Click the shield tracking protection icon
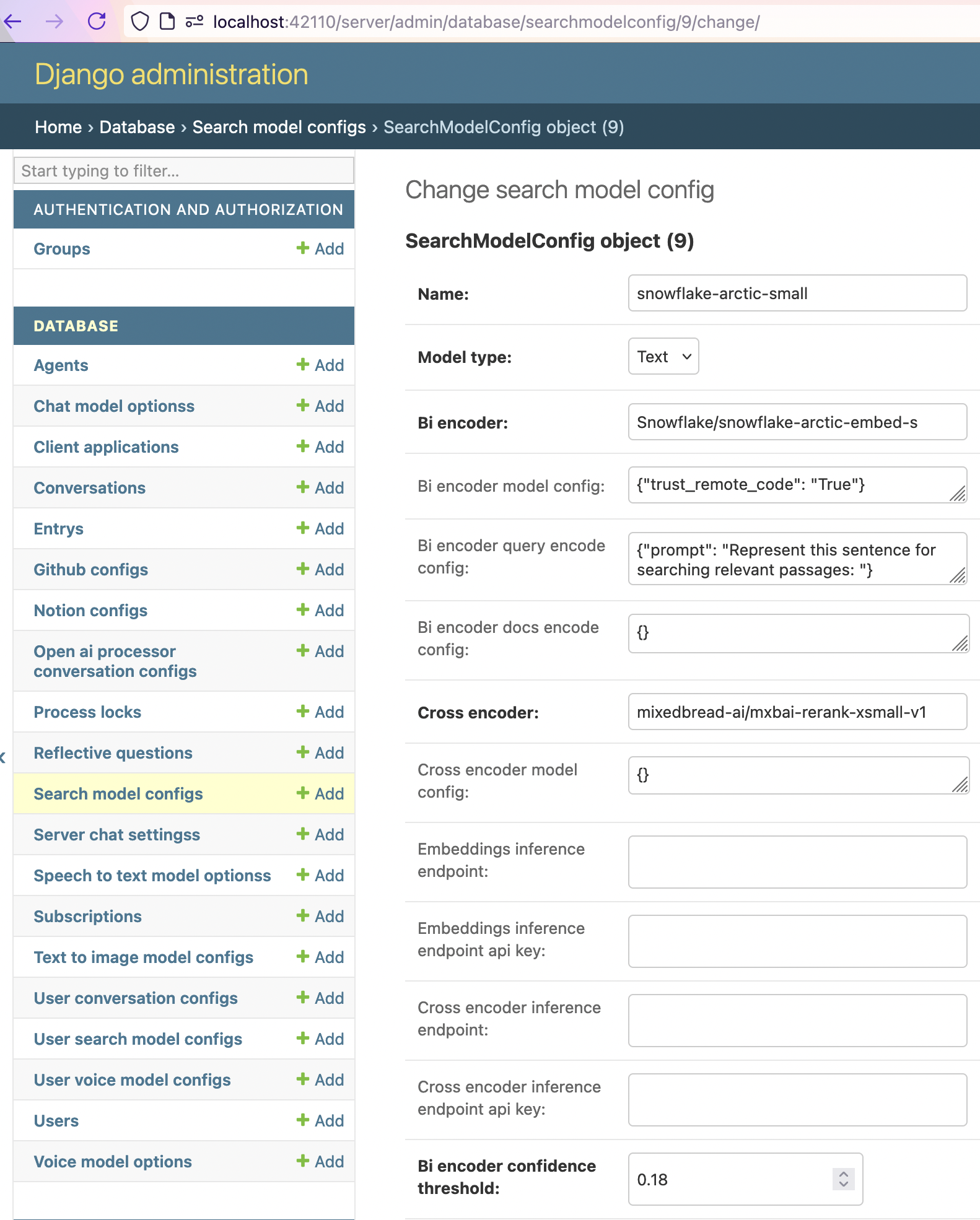 coord(140,22)
